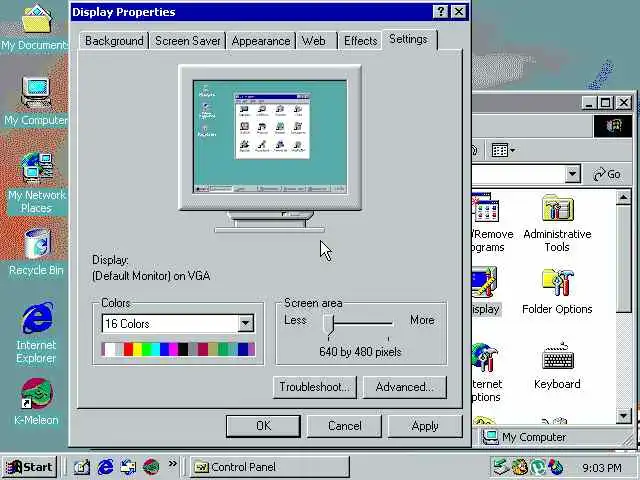Switch to the Appearance tab

[261, 41]
